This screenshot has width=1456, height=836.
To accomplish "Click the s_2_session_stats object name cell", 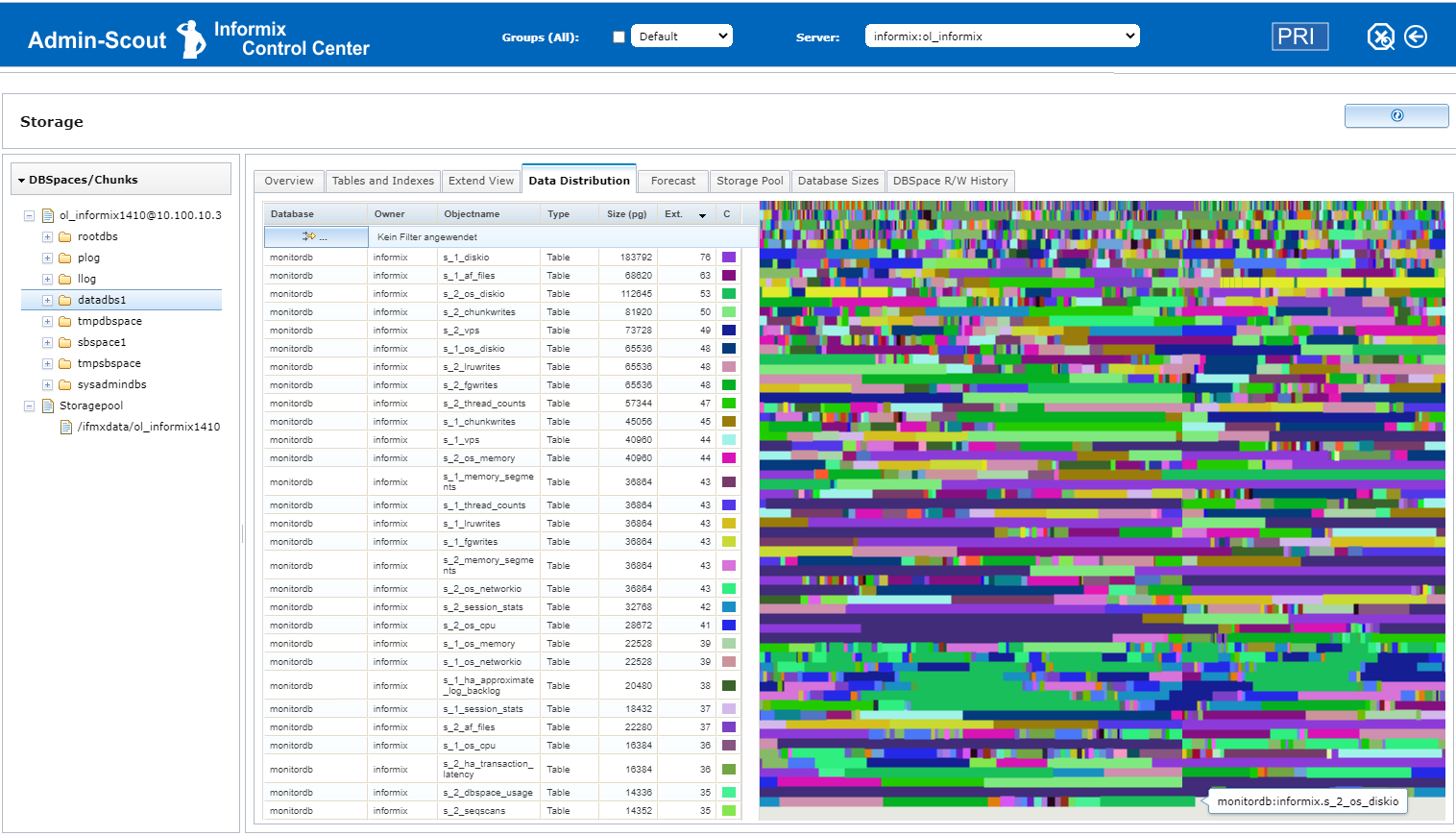I will 488,607.
